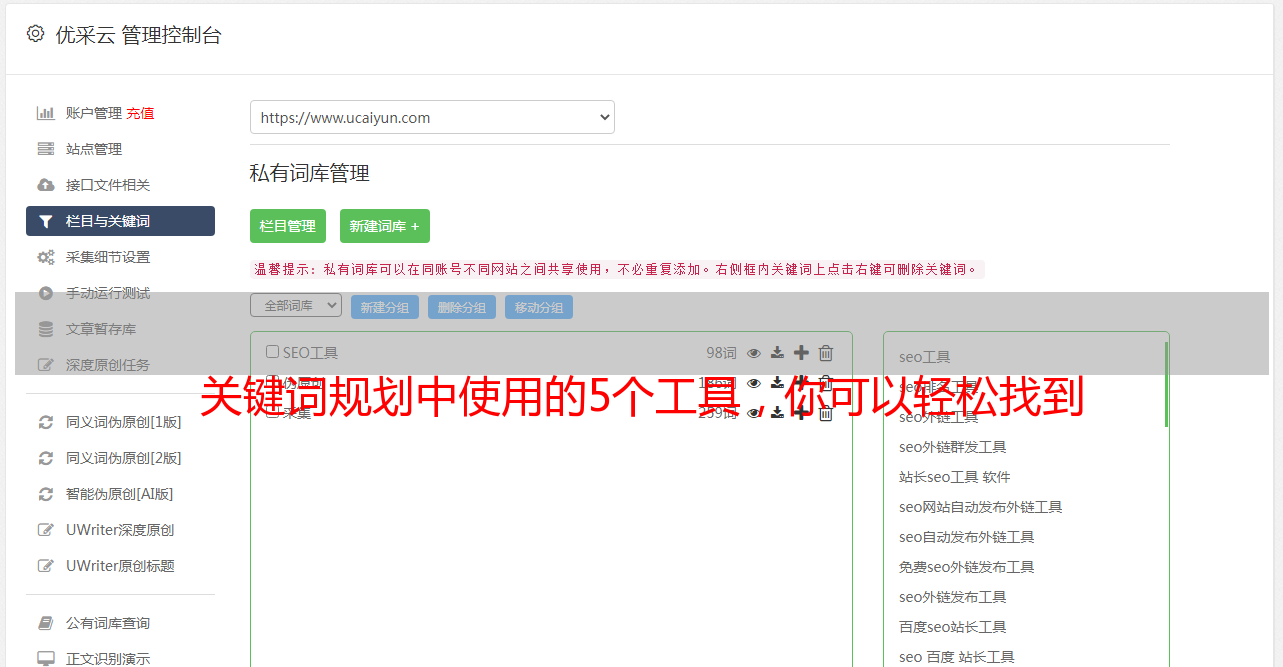Select keyword 百度seo站长工具
This screenshot has width=1283, height=667.
[x=953, y=627]
